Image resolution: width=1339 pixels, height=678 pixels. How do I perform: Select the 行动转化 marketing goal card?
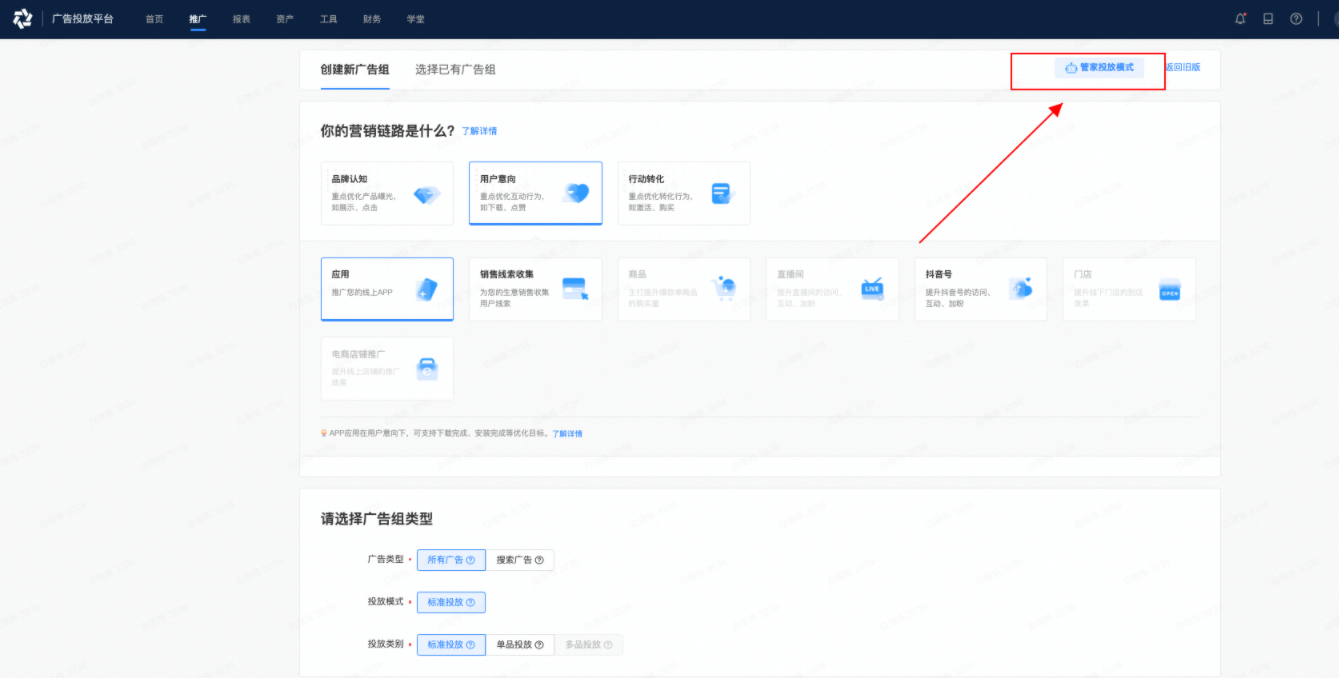point(683,193)
